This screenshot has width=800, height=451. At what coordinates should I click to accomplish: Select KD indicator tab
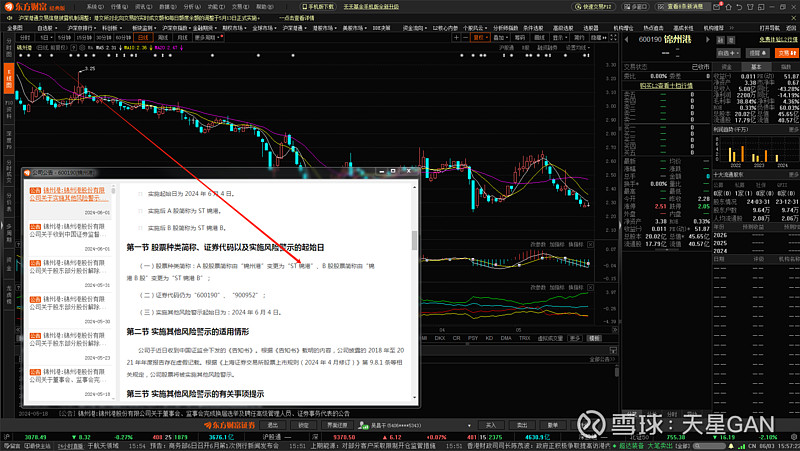pos(489,338)
